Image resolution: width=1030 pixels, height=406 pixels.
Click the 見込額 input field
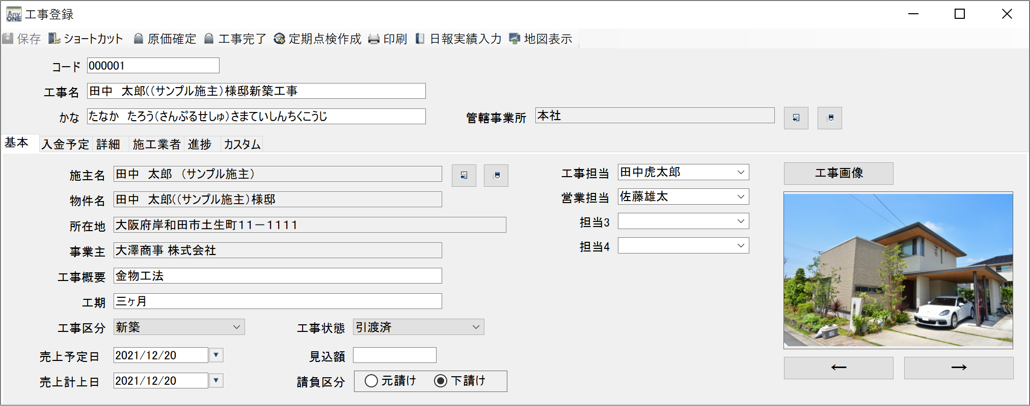[x=394, y=355]
